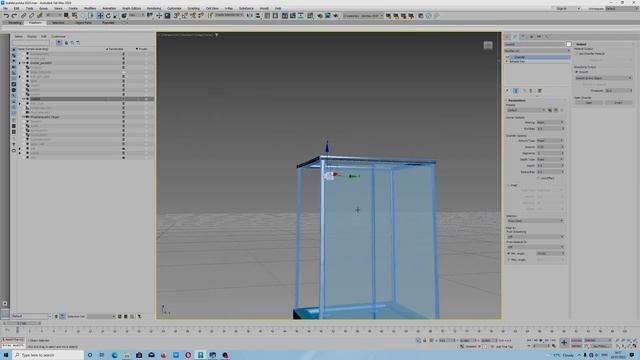Open the Modifier List dropdown
640x360 pixels.
[x=537, y=51]
